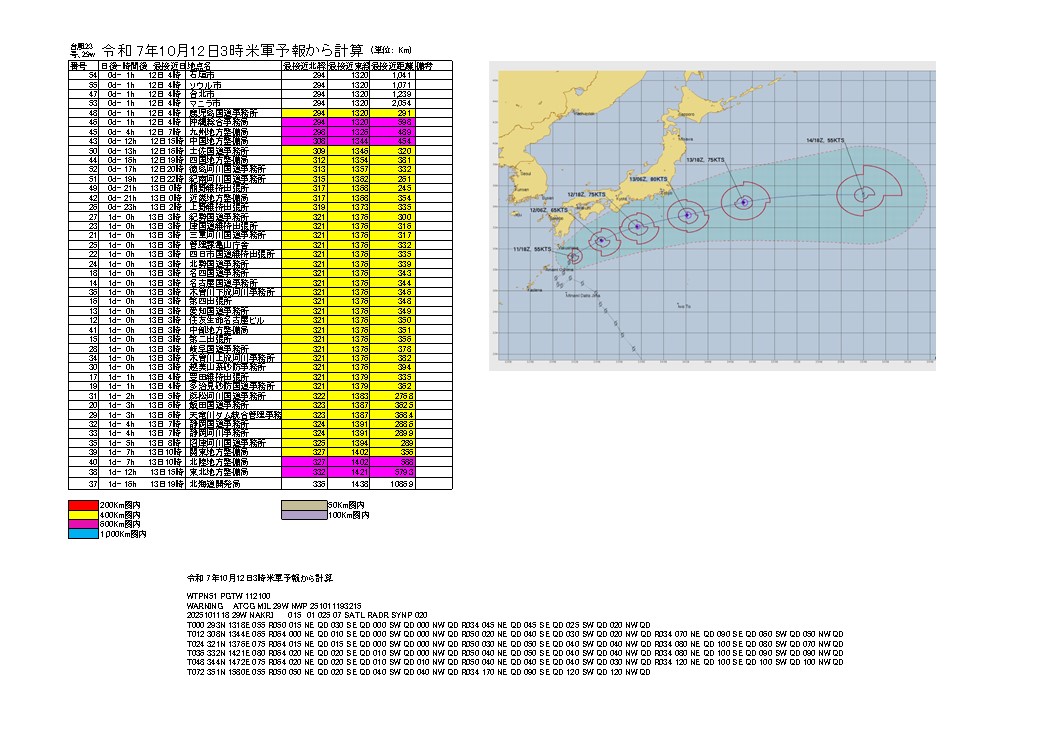Screen dimensions: 1041x730
Task: Select the typhoon marker for 12/18Z
Action: click(635, 229)
